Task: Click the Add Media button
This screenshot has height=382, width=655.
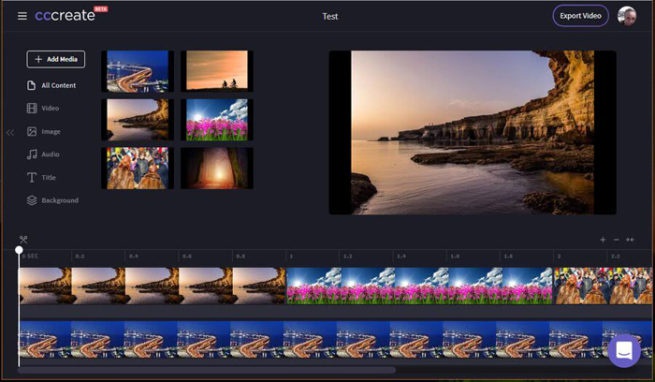Action: pyautogui.click(x=56, y=59)
